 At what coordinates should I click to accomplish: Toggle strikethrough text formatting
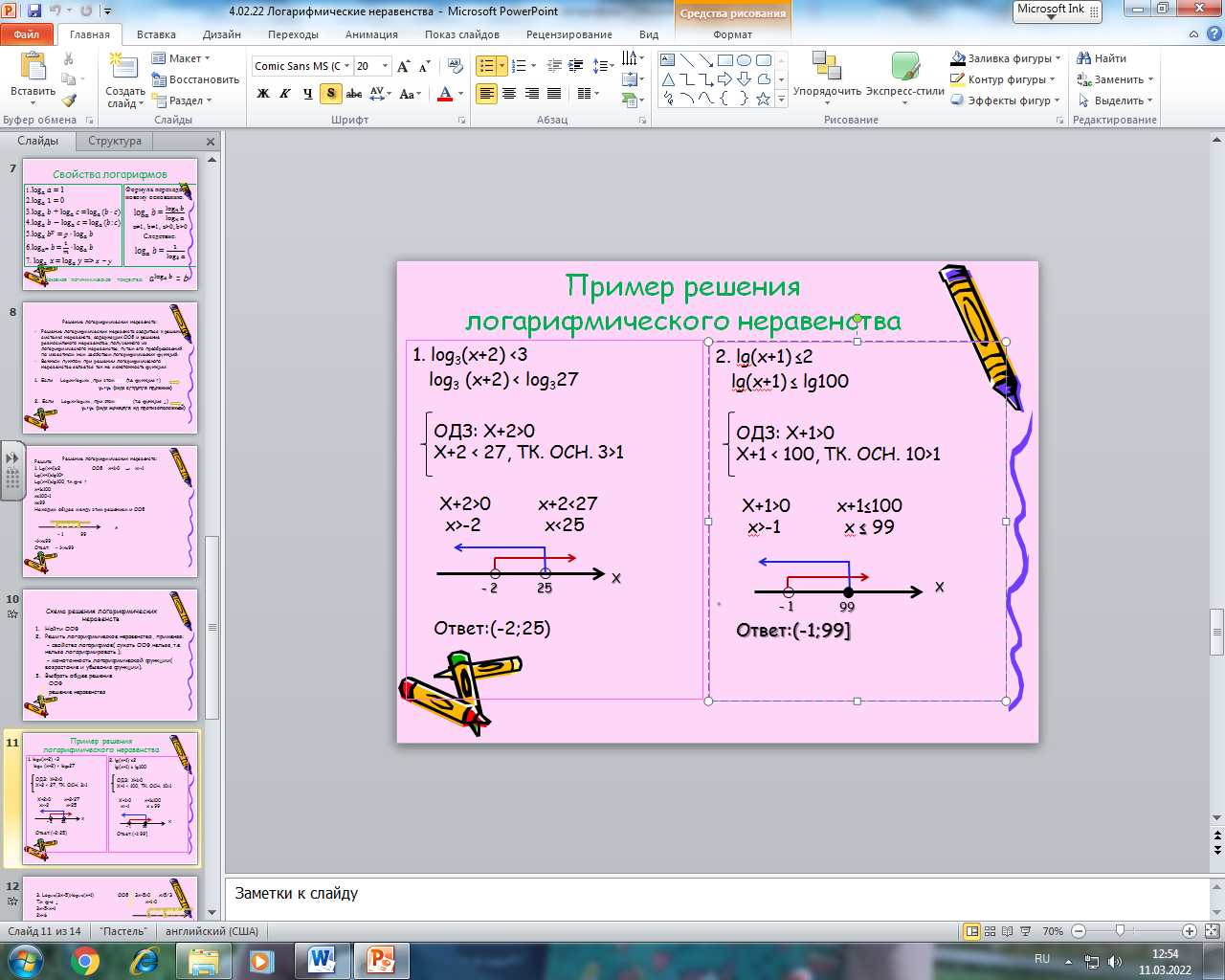pos(354,94)
